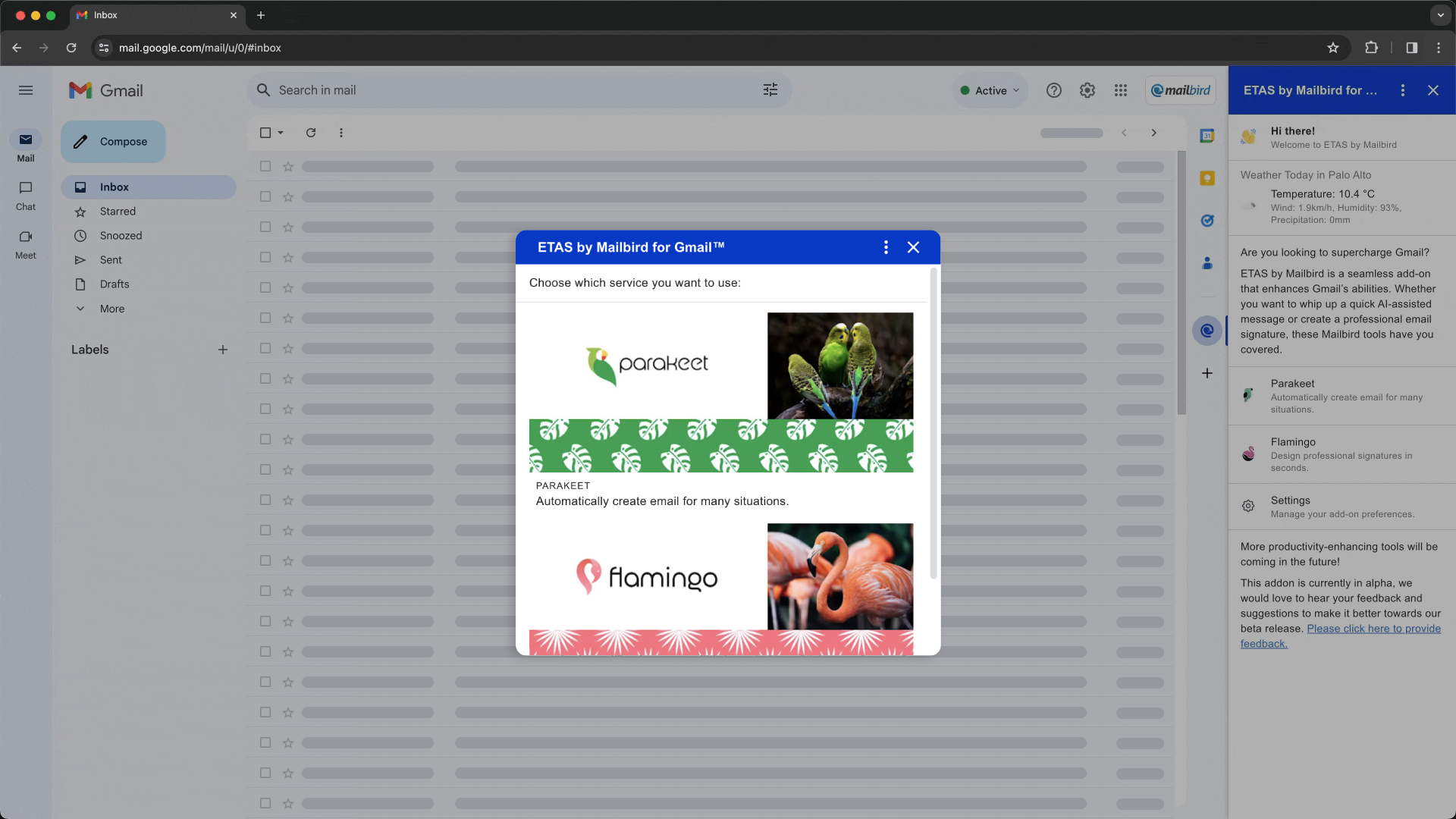Close the ETAS side panel
This screenshot has width=1456, height=819.
click(1433, 90)
